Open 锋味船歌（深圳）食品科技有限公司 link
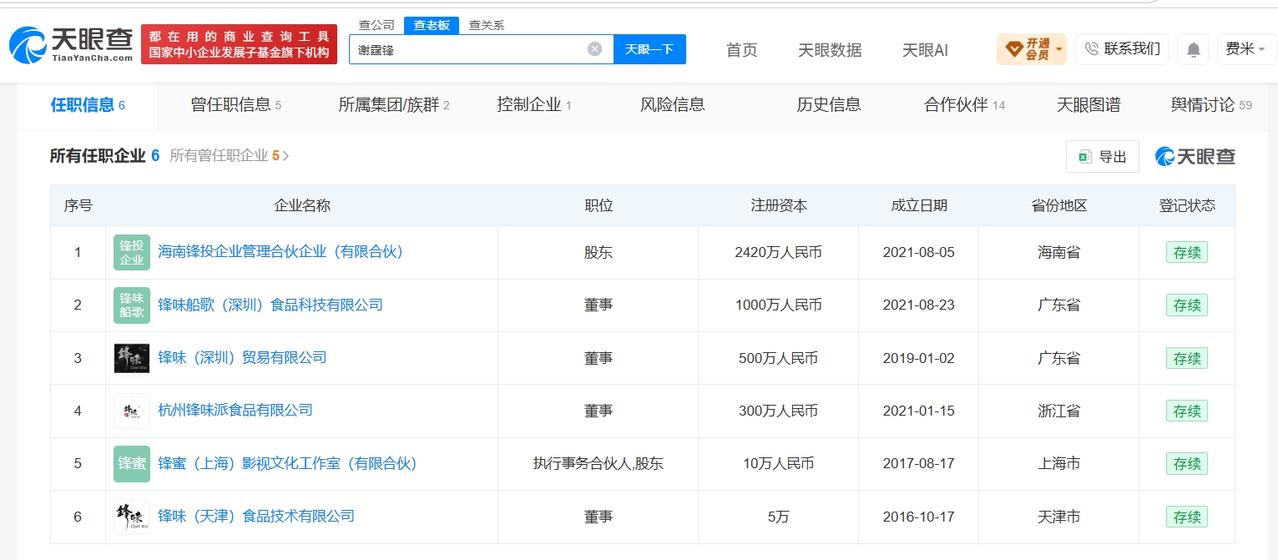This screenshot has height=560, width=1278. click(x=270, y=305)
